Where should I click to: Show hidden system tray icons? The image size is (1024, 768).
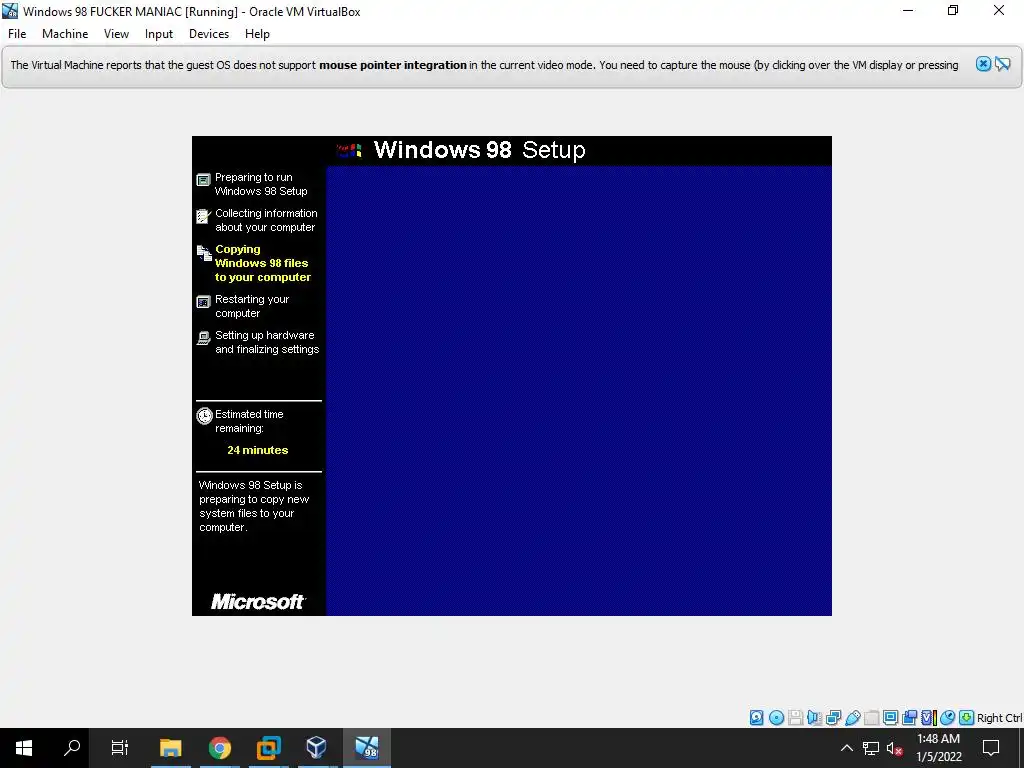click(x=846, y=748)
